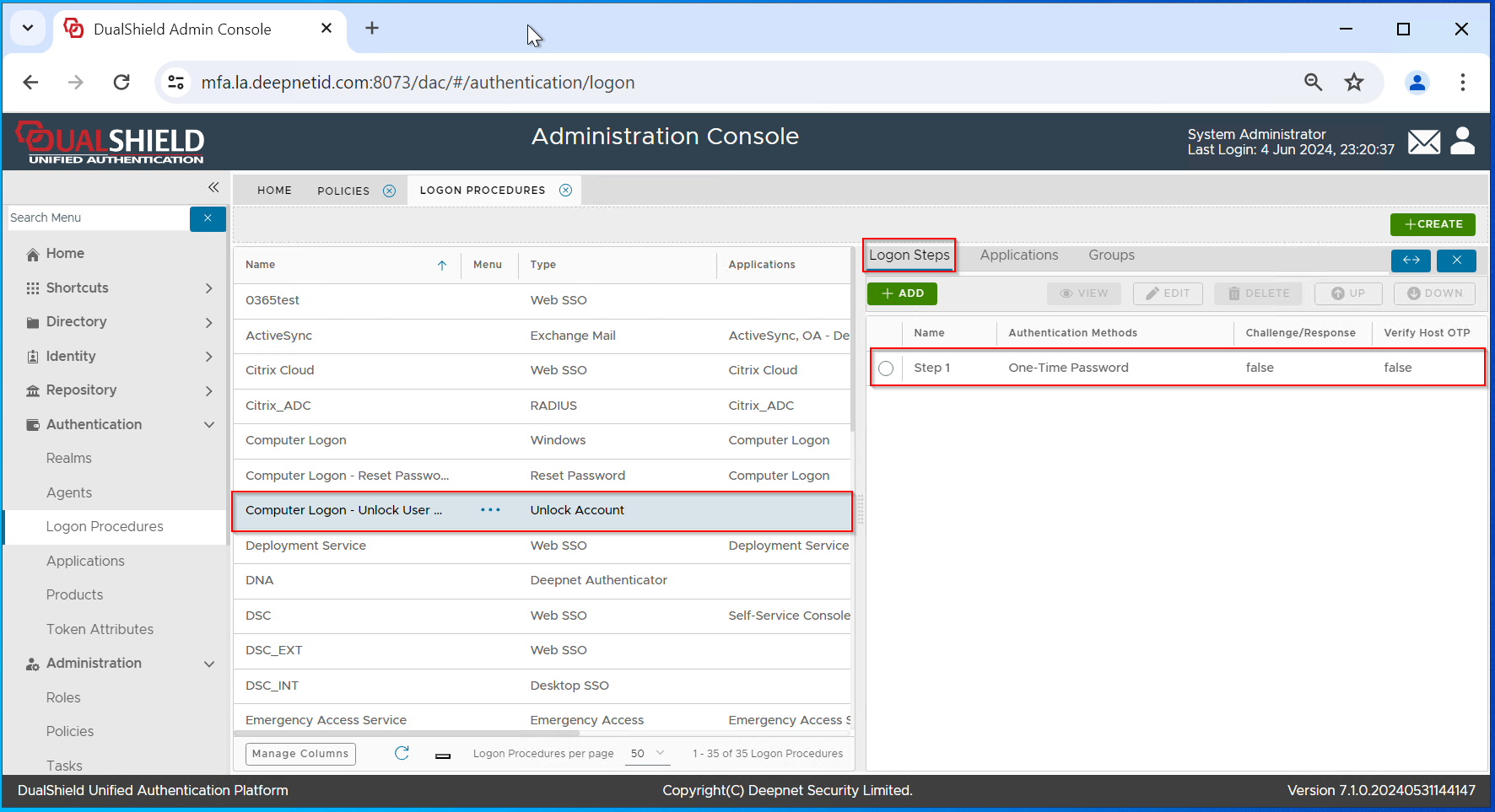This screenshot has height=812, width=1495.
Task: Click the green Add button for logon steps
Action: coord(902,293)
